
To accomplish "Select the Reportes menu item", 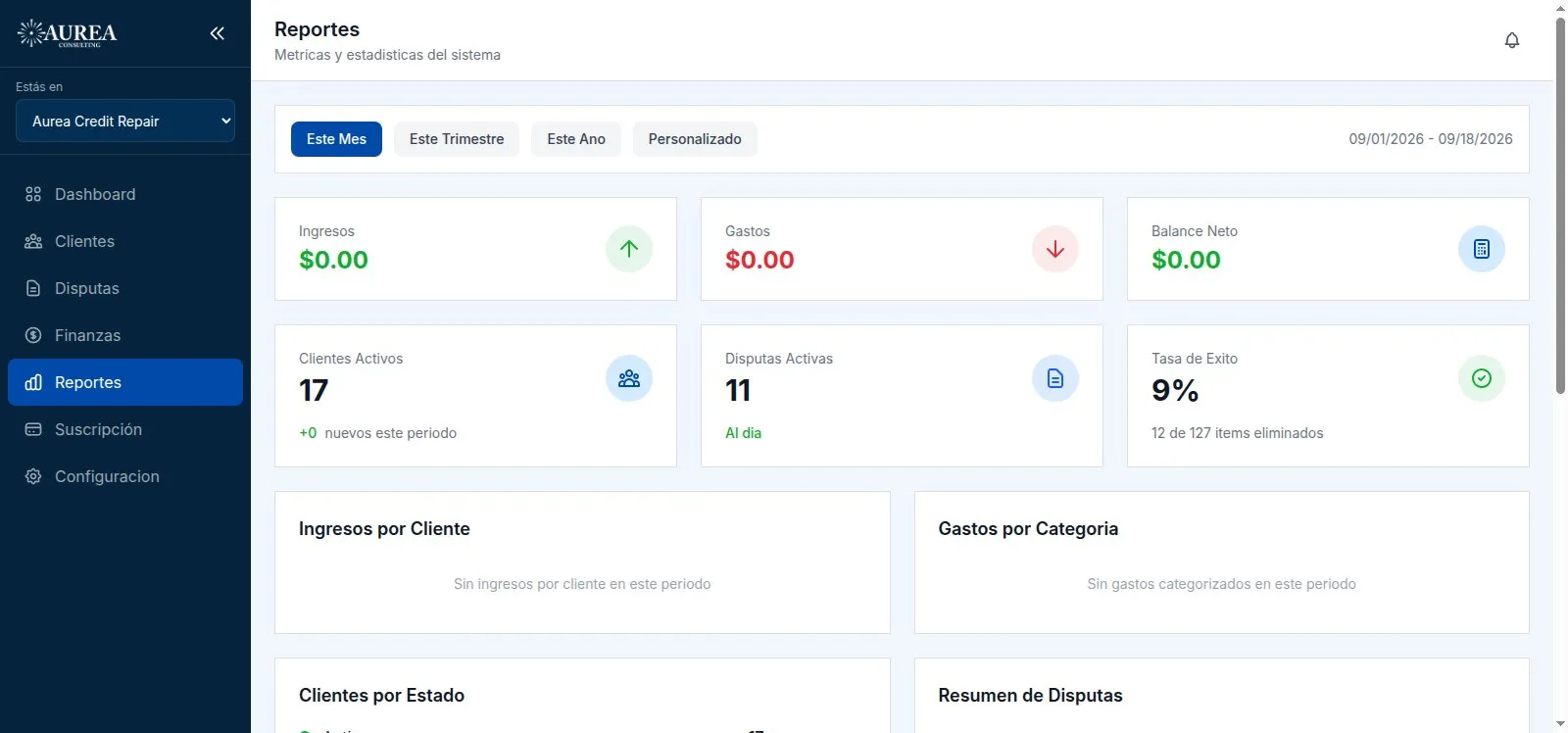I will coord(125,382).
